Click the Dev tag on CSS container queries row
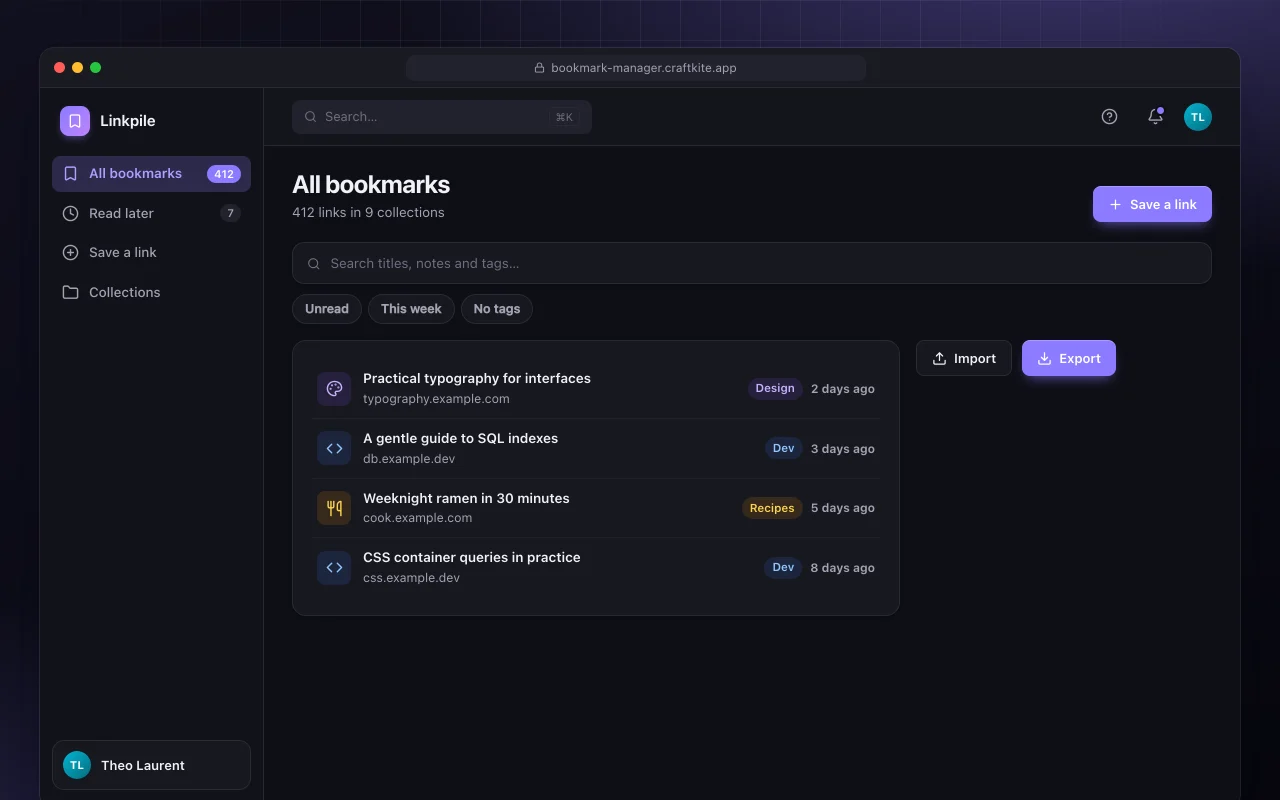 click(783, 568)
